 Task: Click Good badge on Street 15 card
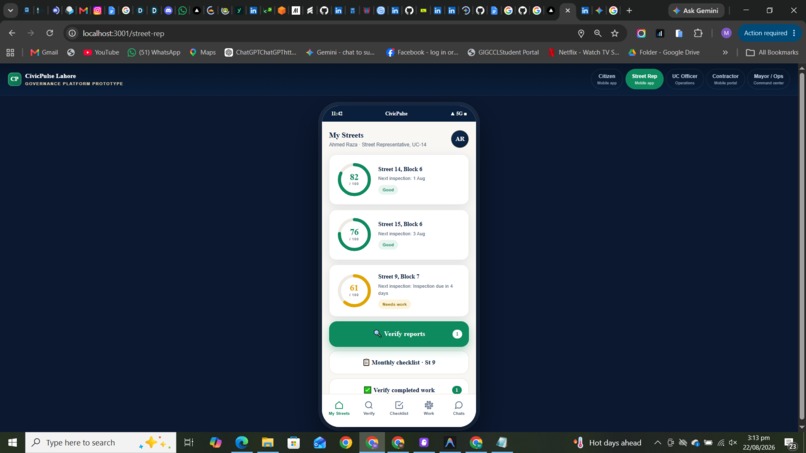(x=388, y=245)
